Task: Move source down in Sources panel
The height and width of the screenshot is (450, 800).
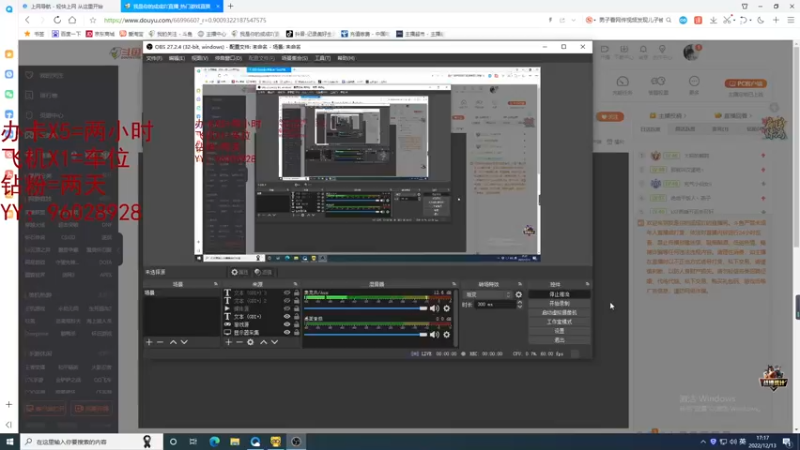Action: 274,342
